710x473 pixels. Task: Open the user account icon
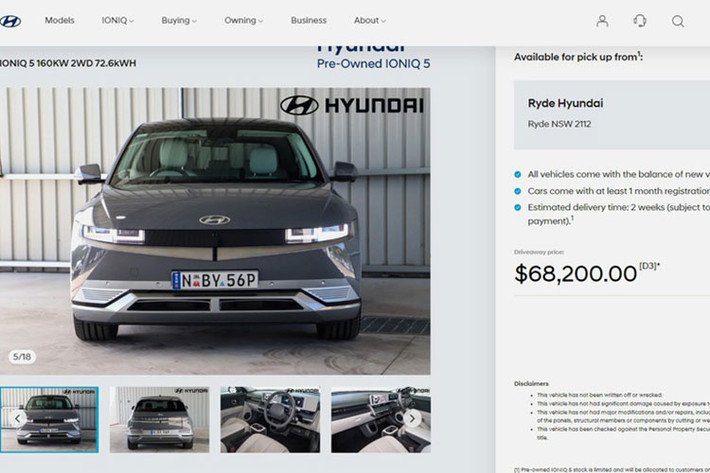(602, 21)
